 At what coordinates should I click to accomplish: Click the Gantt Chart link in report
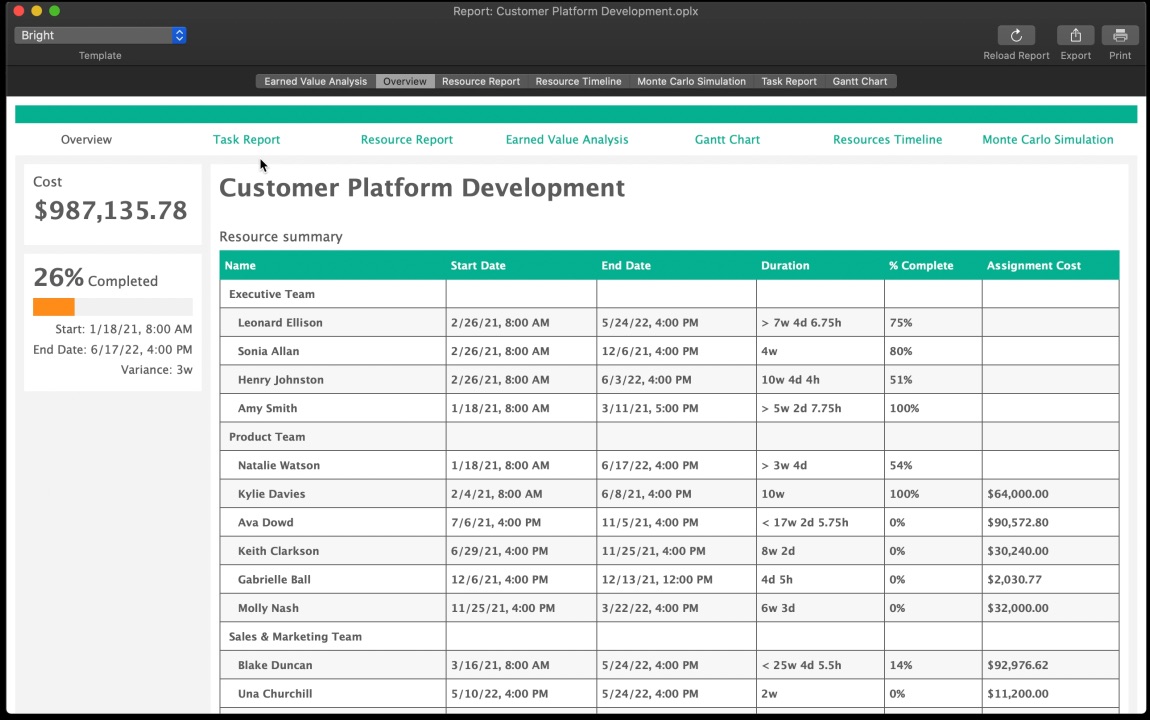[727, 139]
